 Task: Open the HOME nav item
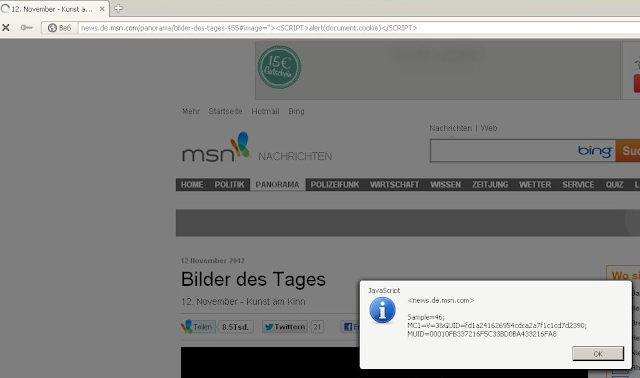coord(192,185)
